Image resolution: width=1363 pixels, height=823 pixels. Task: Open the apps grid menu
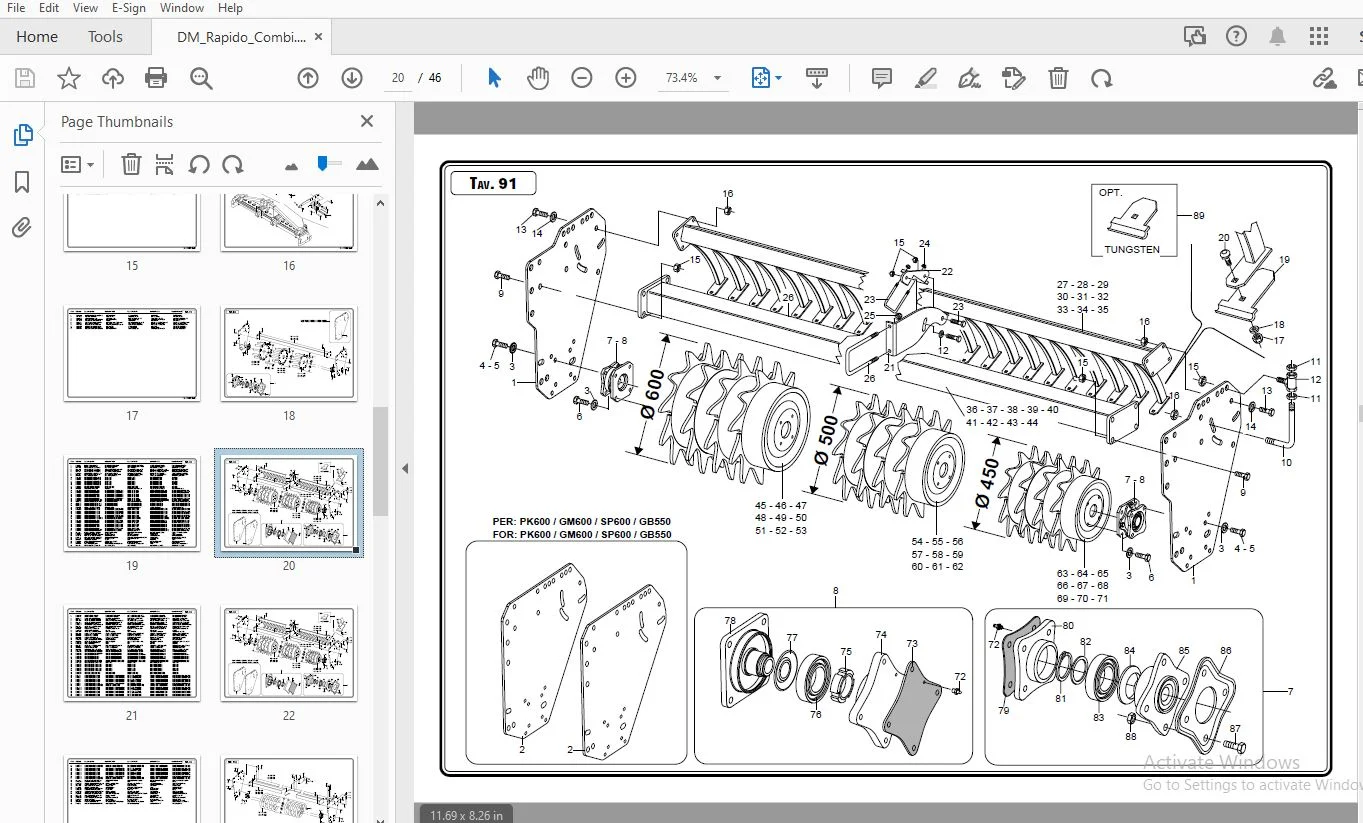(1319, 37)
